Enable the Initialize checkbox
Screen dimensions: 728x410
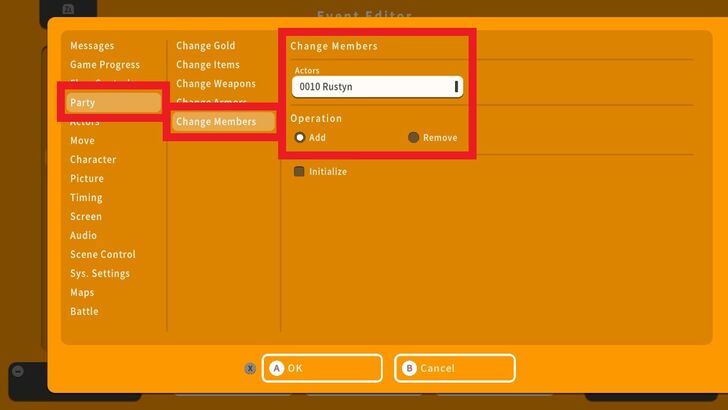tap(299, 172)
